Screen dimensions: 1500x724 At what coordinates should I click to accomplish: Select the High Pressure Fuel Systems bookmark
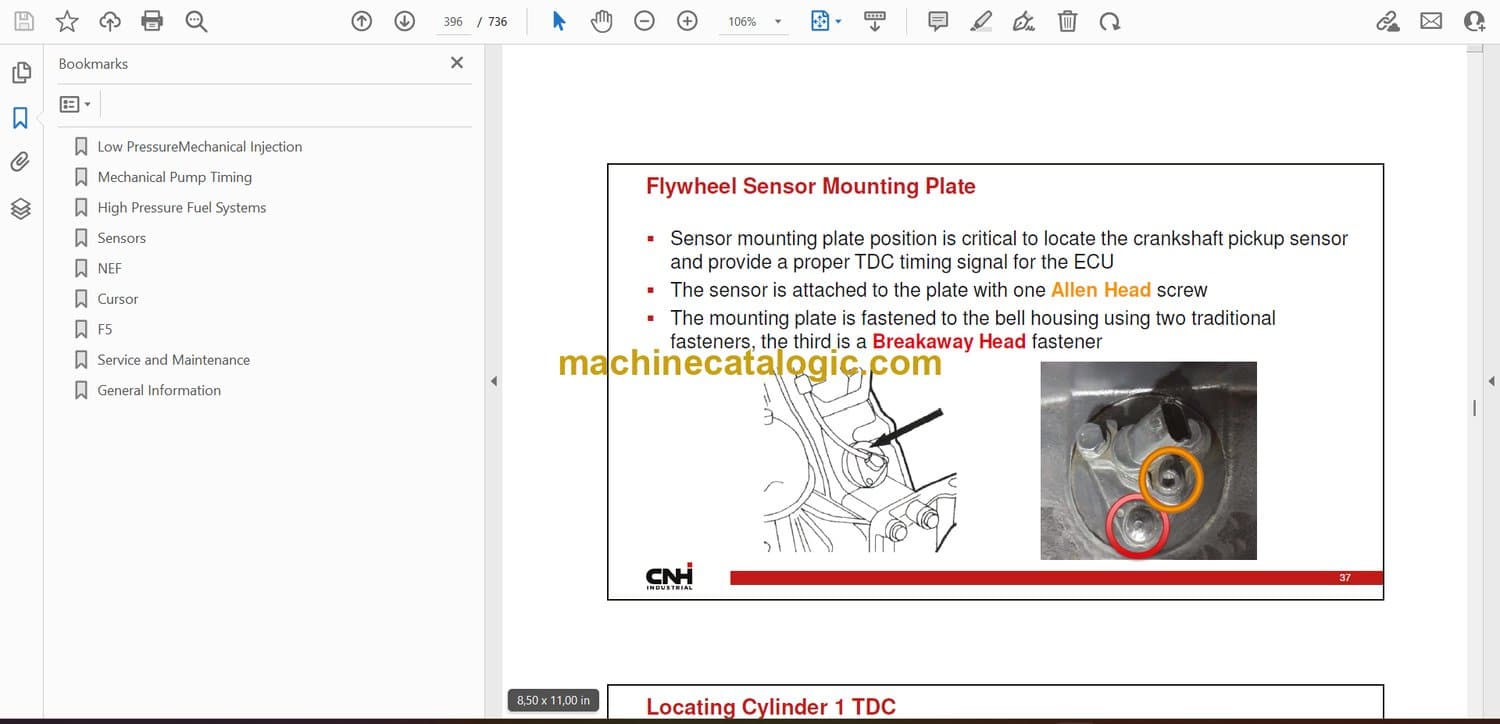182,208
